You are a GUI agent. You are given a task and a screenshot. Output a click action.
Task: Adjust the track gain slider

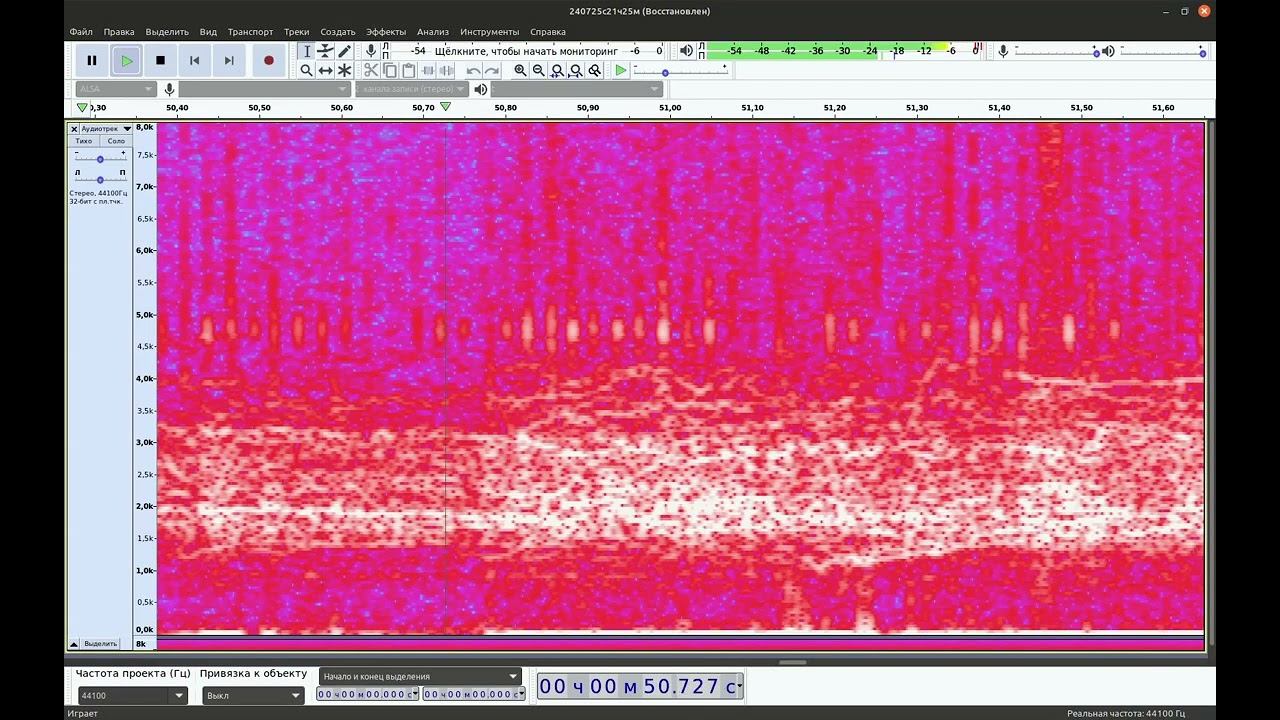[100, 158]
